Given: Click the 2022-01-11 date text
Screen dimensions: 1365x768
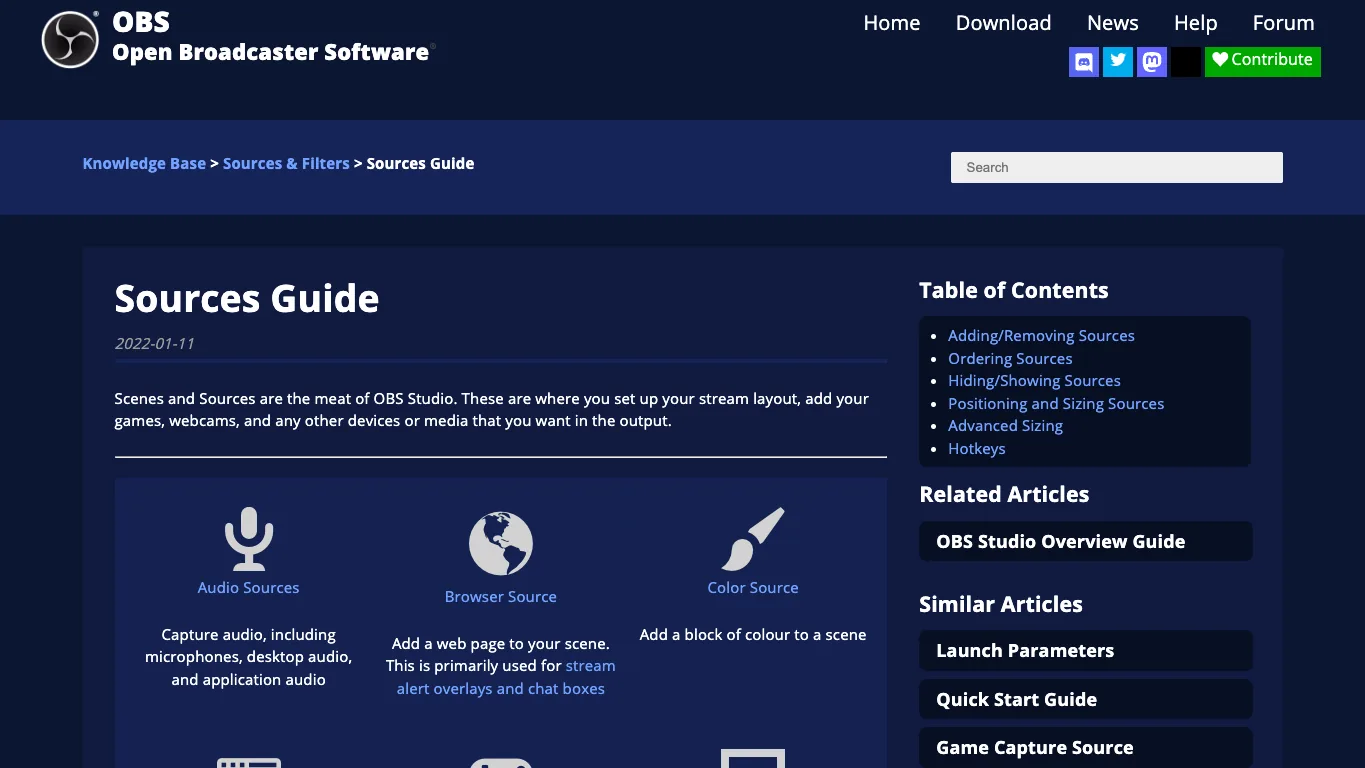Looking at the screenshot, I should coord(154,343).
